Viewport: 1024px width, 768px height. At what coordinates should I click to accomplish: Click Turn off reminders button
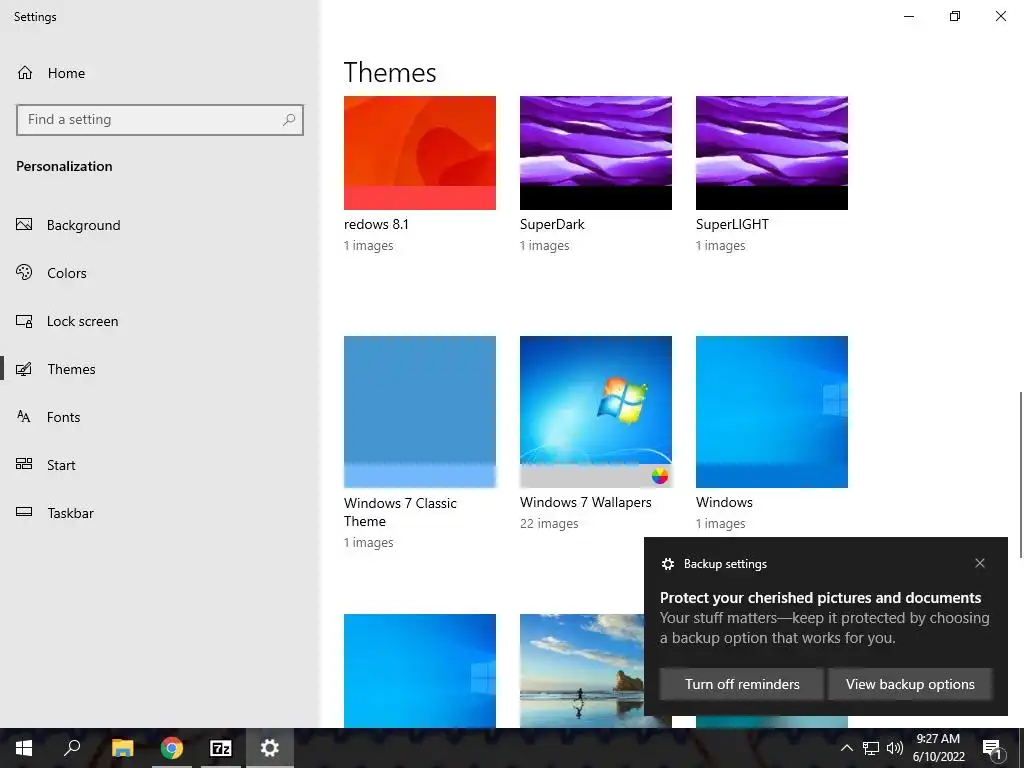coord(742,684)
